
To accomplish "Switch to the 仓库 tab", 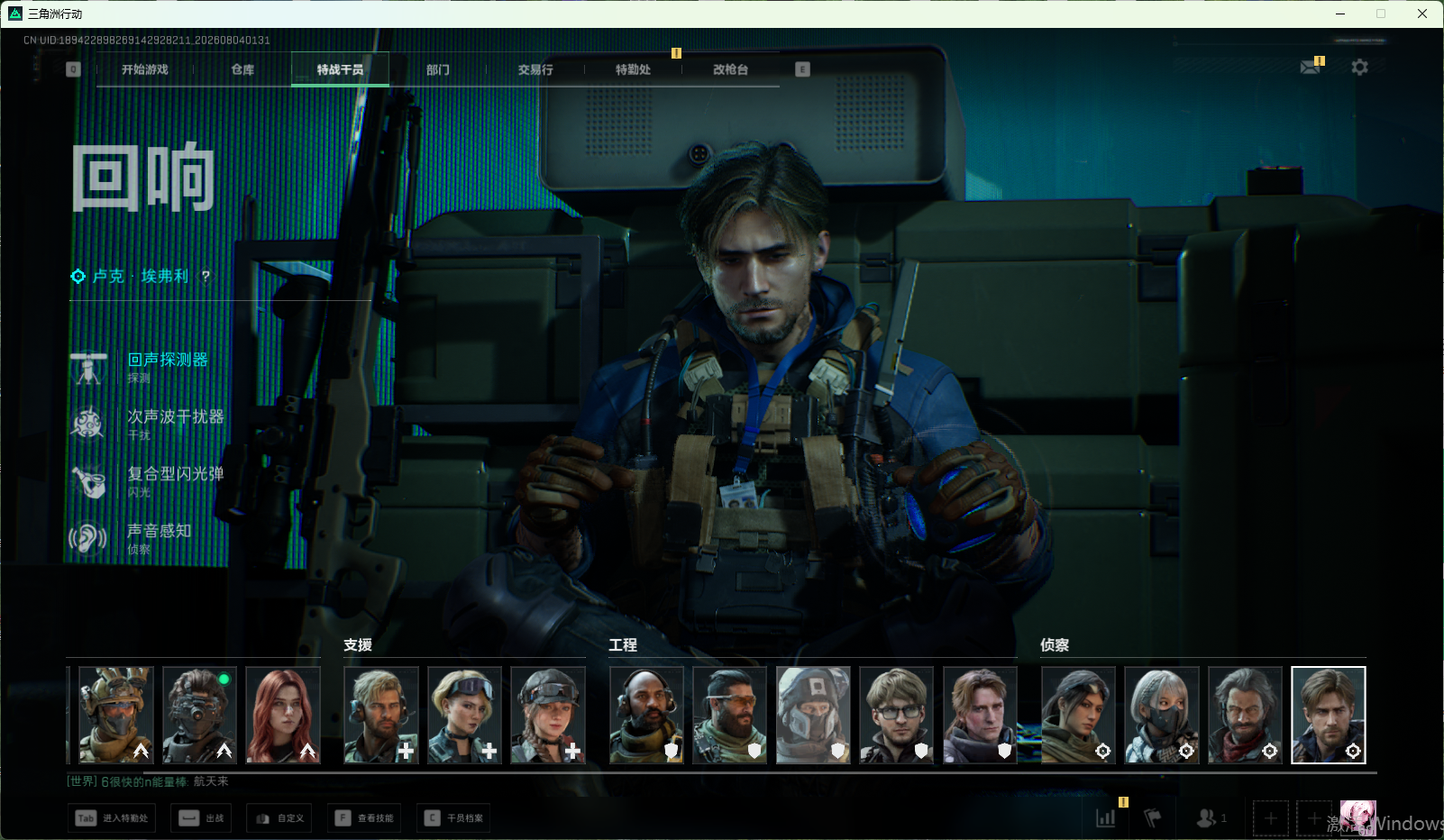I will [242, 69].
